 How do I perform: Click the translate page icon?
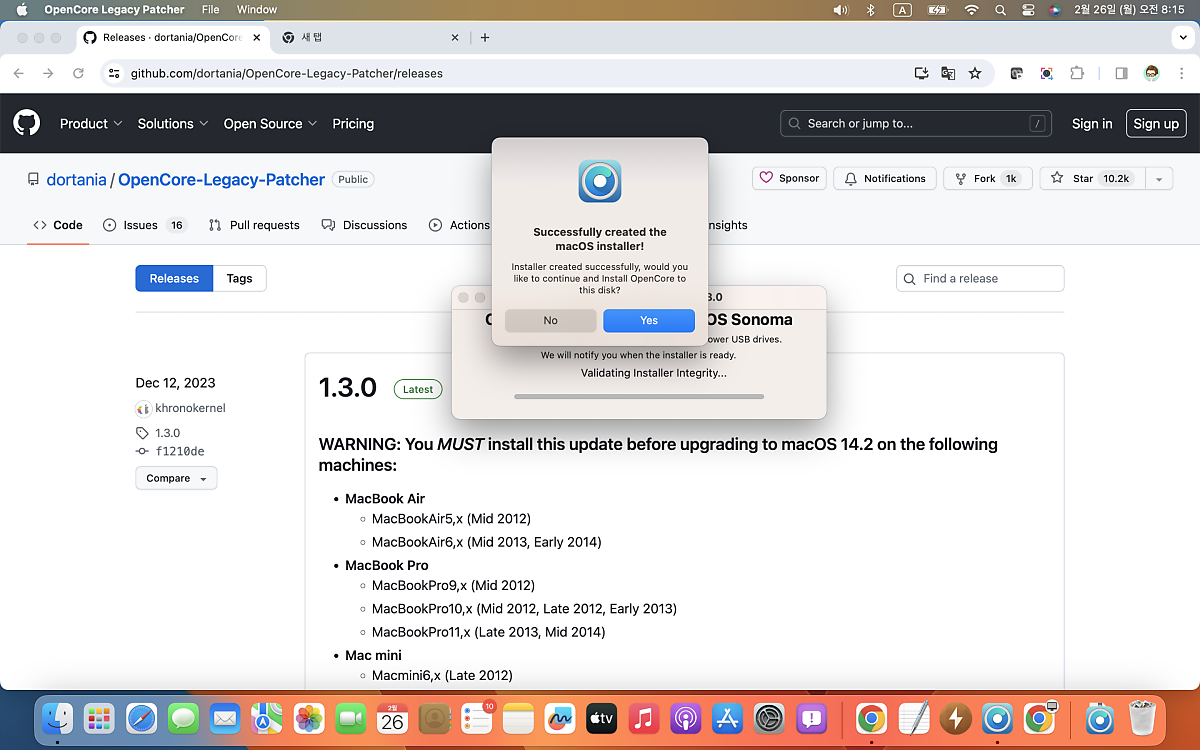tap(948, 73)
